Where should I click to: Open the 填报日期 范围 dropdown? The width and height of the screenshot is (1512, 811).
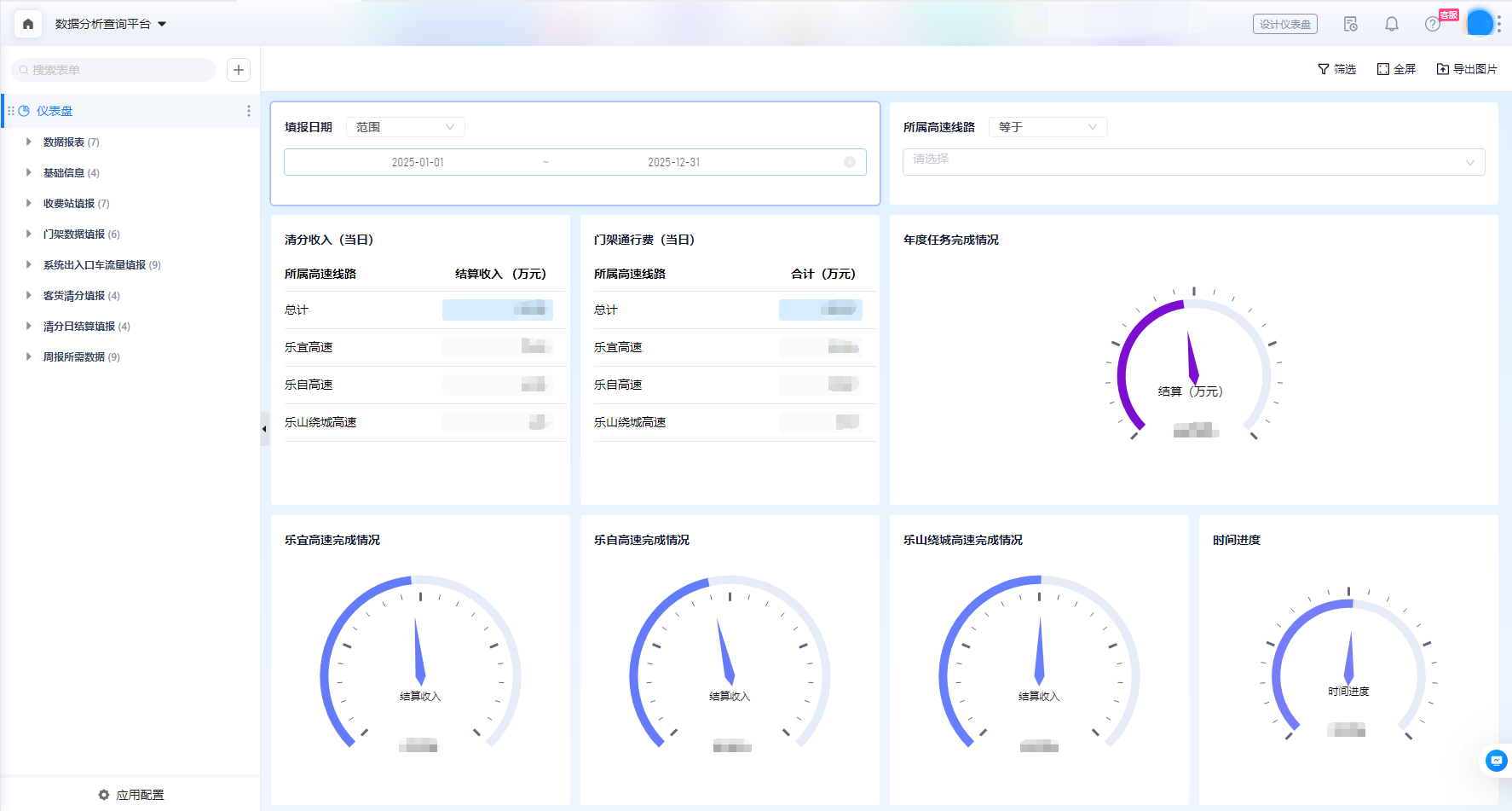point(405,127)
